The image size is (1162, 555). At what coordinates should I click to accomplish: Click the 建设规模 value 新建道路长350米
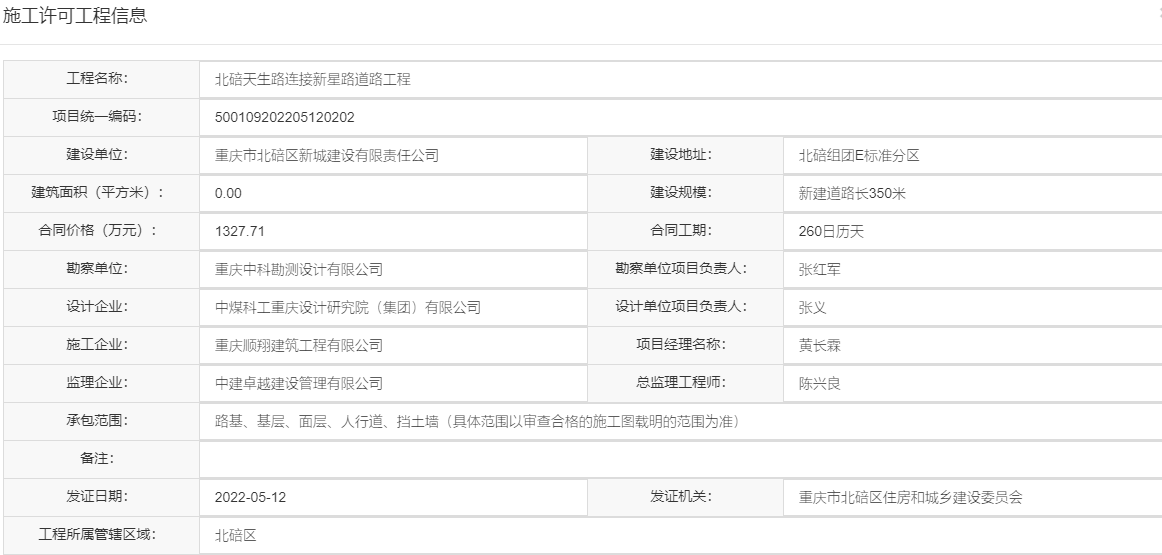point(852,194)
